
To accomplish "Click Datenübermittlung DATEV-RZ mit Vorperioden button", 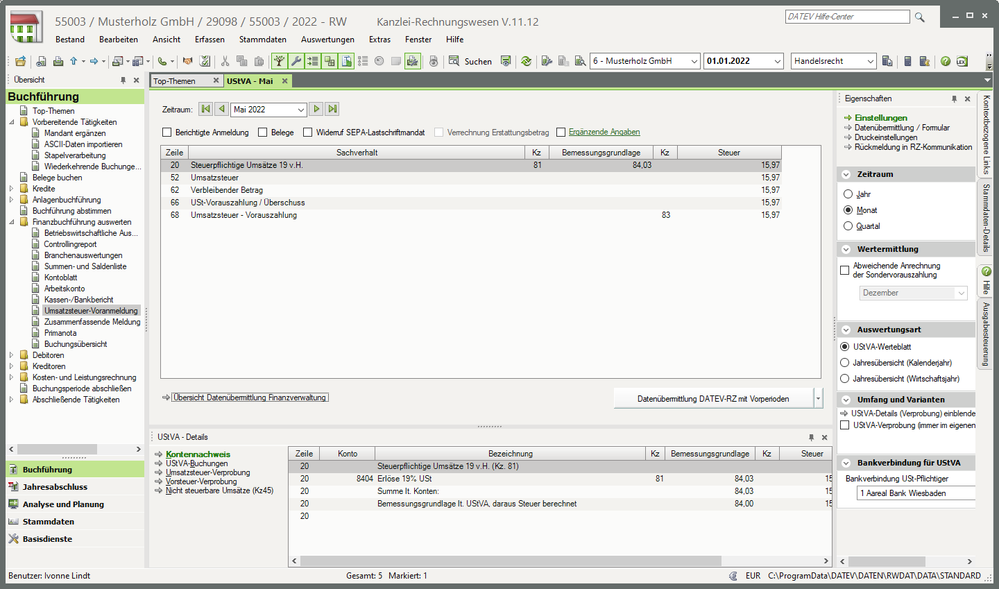I will (x=712, y=399).
